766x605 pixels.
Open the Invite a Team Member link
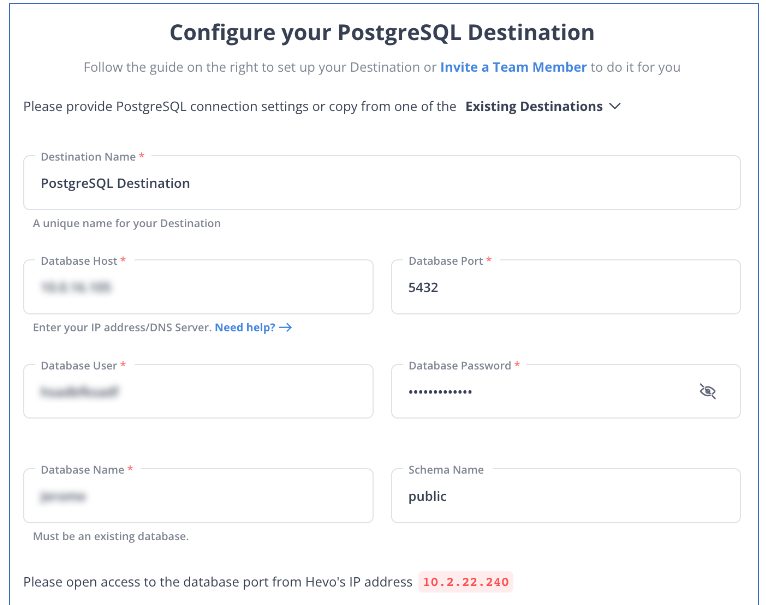click(513, 67)
